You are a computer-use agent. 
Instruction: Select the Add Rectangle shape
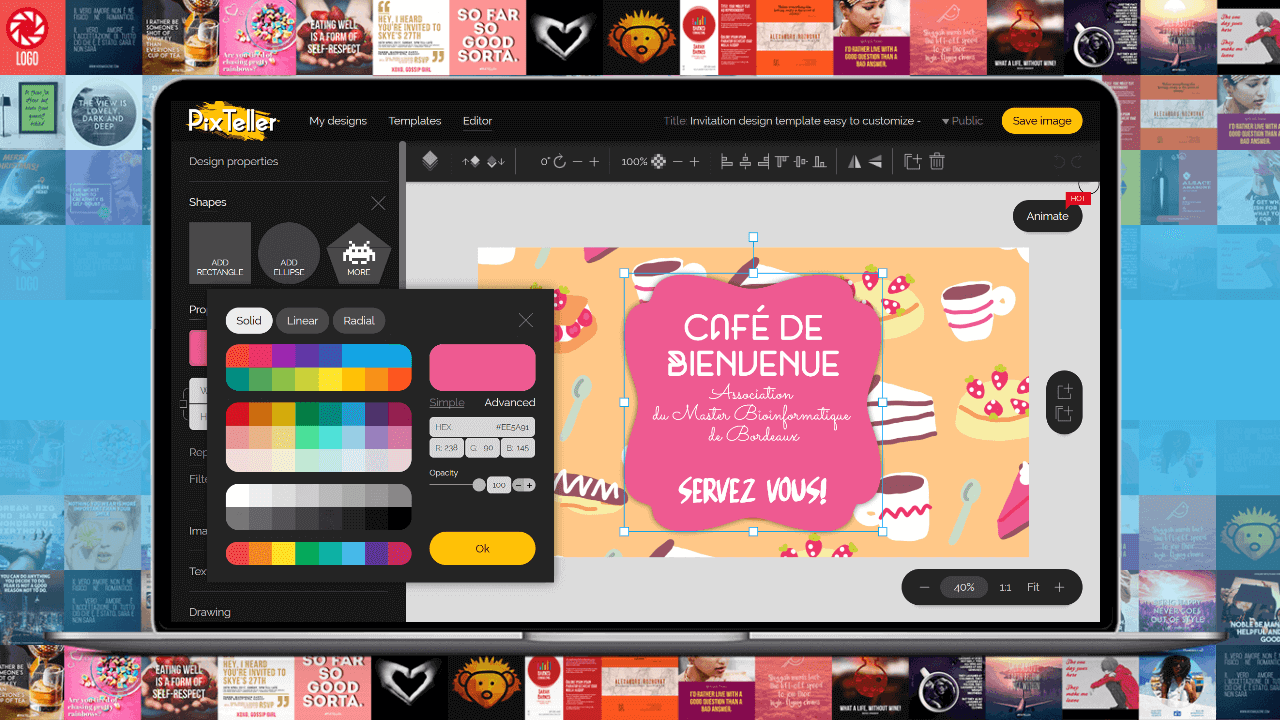click(x=219, y=252)
